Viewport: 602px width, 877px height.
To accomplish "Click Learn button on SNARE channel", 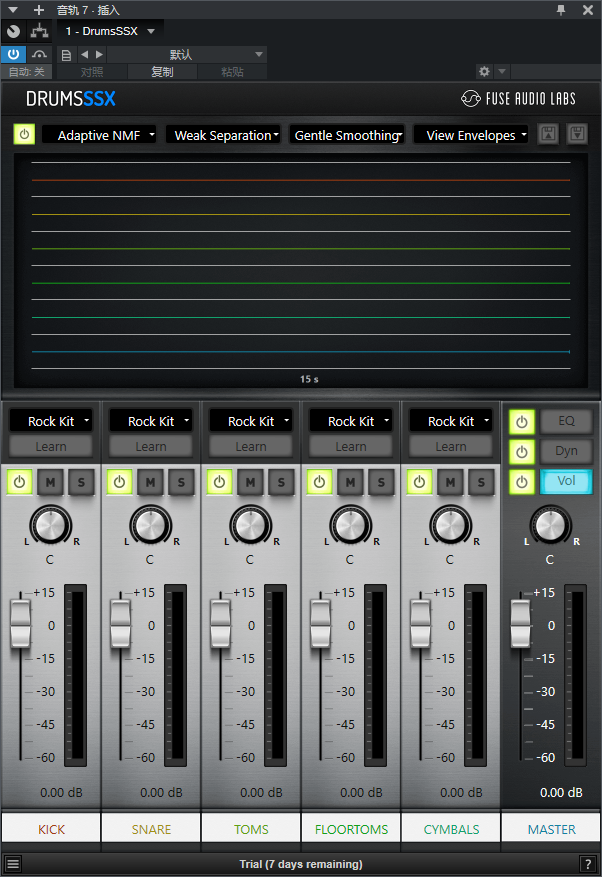I will point(151,447).
